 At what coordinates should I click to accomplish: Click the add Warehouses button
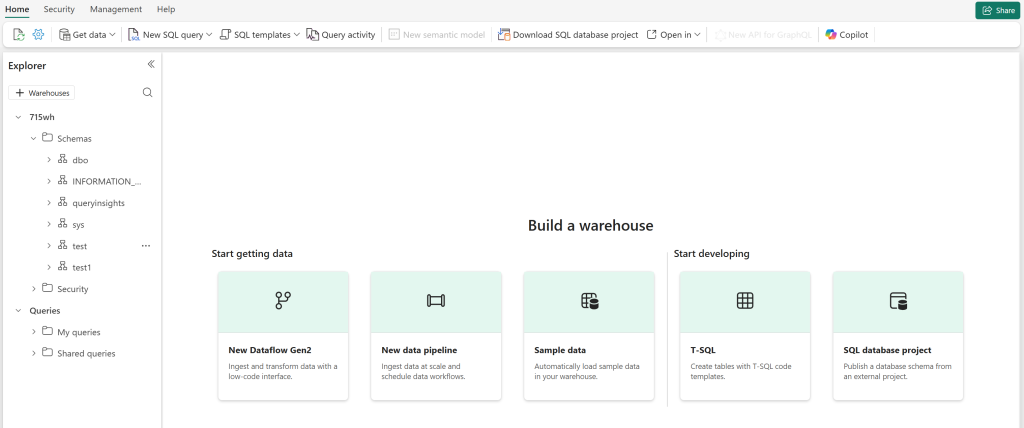click(x=42, y=92)
